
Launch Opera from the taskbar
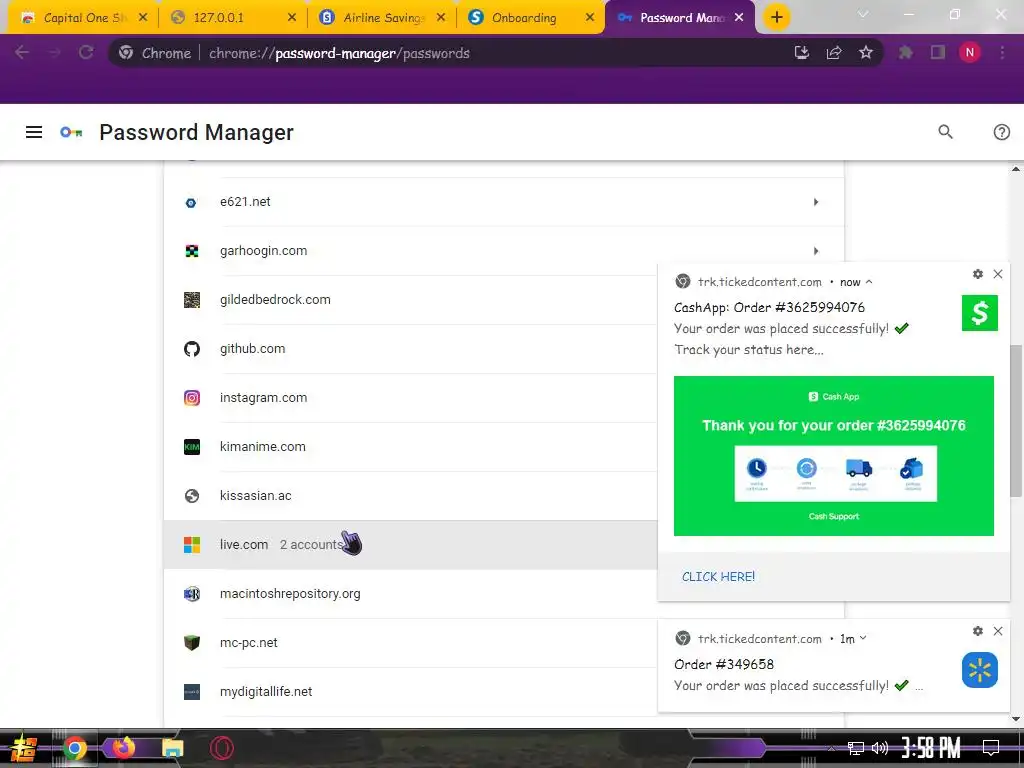point(221,748)
